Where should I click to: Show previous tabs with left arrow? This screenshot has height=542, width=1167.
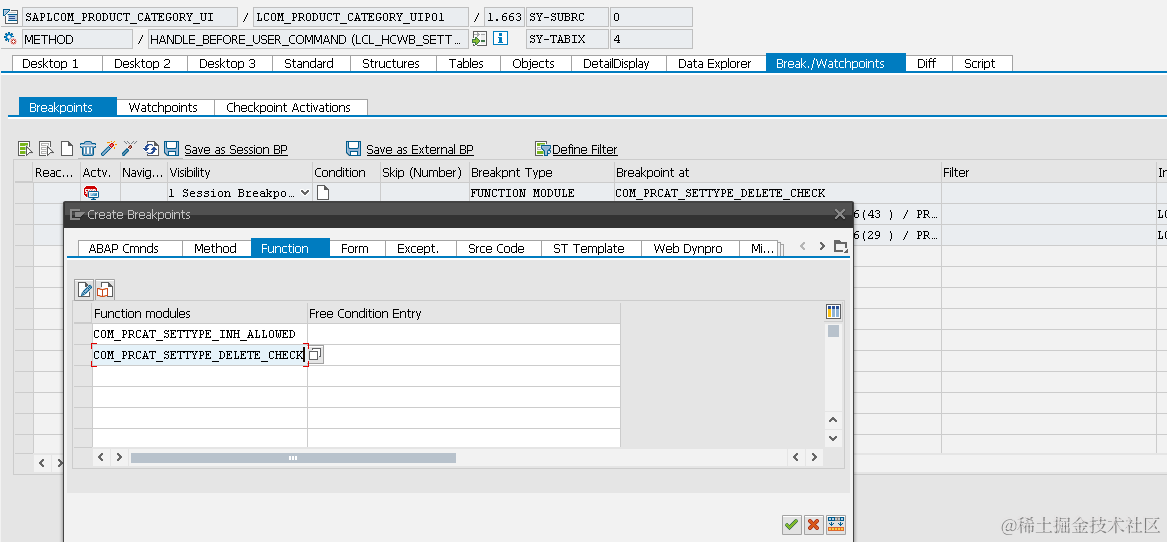[x=801, y=246]
